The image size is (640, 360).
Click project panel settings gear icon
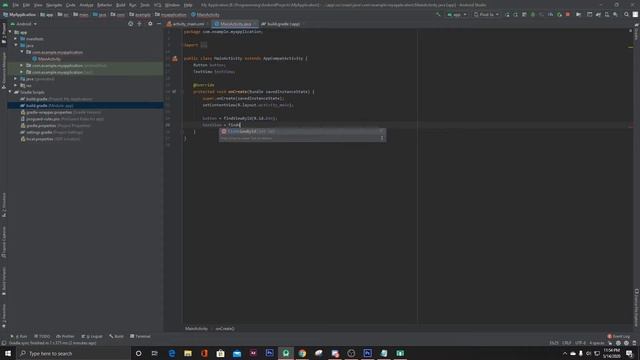[150, 24]
